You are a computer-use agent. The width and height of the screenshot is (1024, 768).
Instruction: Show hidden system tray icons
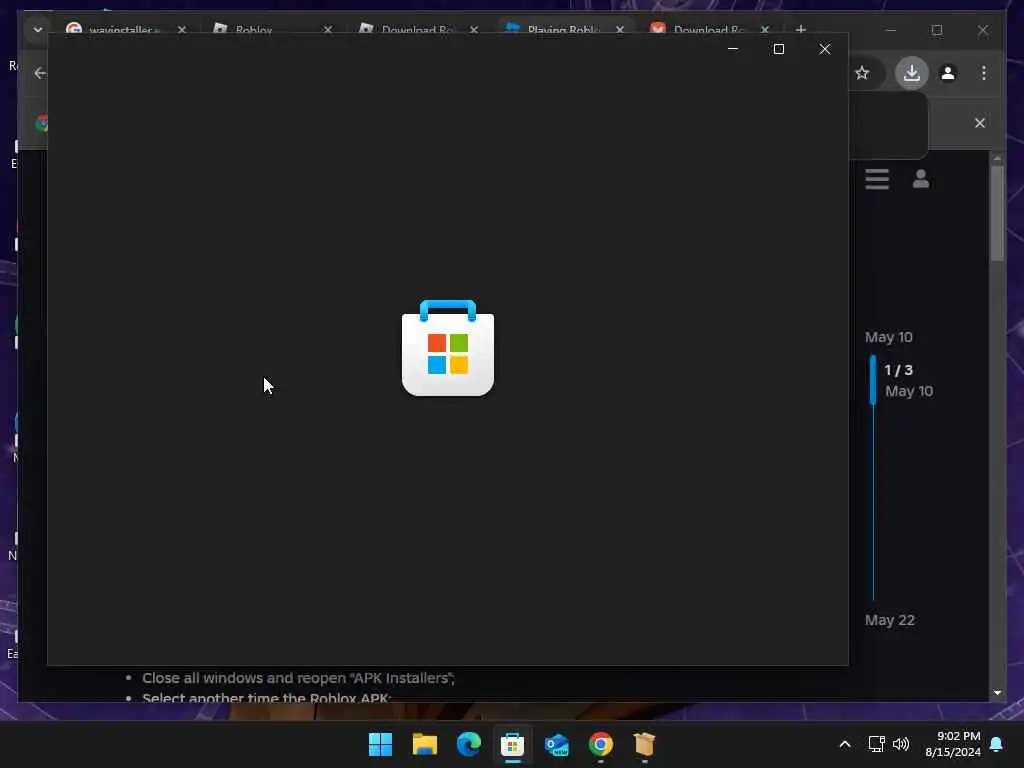tap(844, 744)
